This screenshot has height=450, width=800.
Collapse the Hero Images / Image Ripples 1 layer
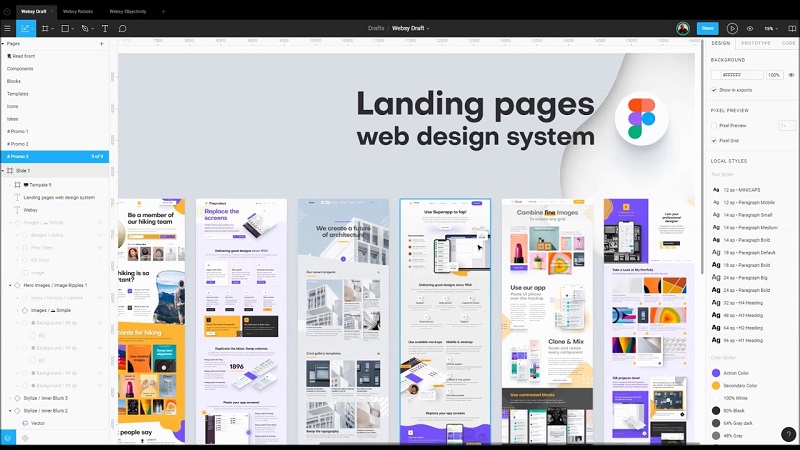click(10, 285)
